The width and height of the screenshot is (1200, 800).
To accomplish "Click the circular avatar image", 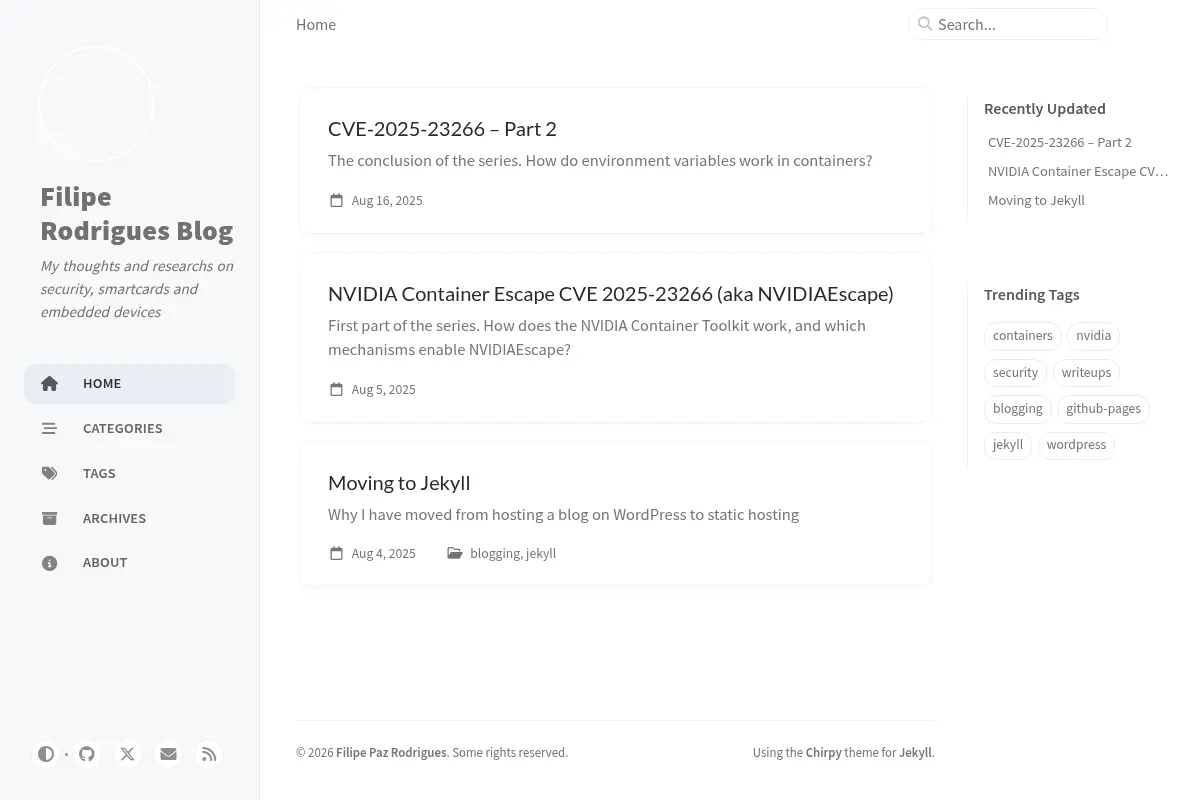I will (96, 103).
